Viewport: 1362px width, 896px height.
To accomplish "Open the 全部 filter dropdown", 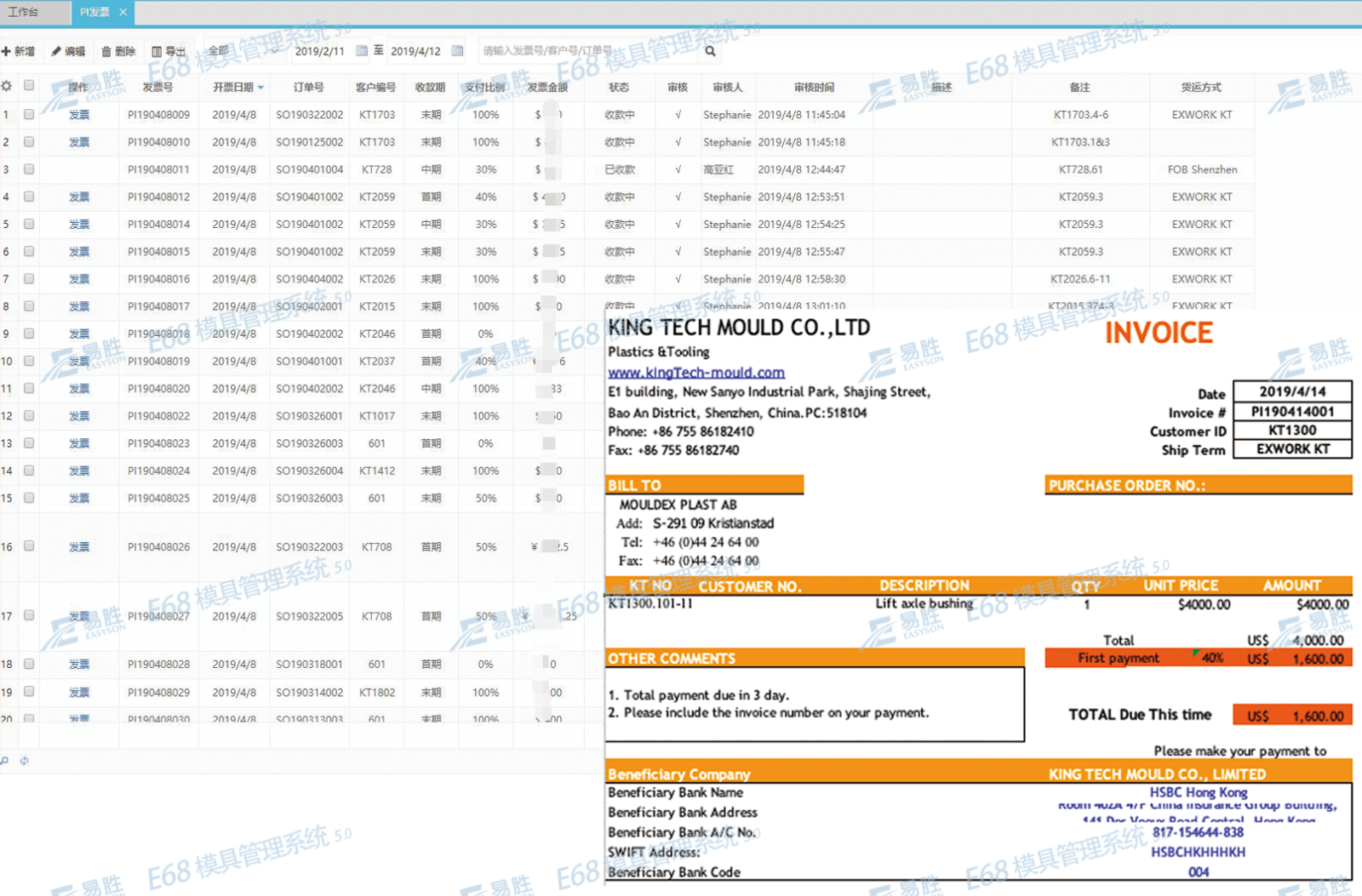I will [x=243, y=51].
